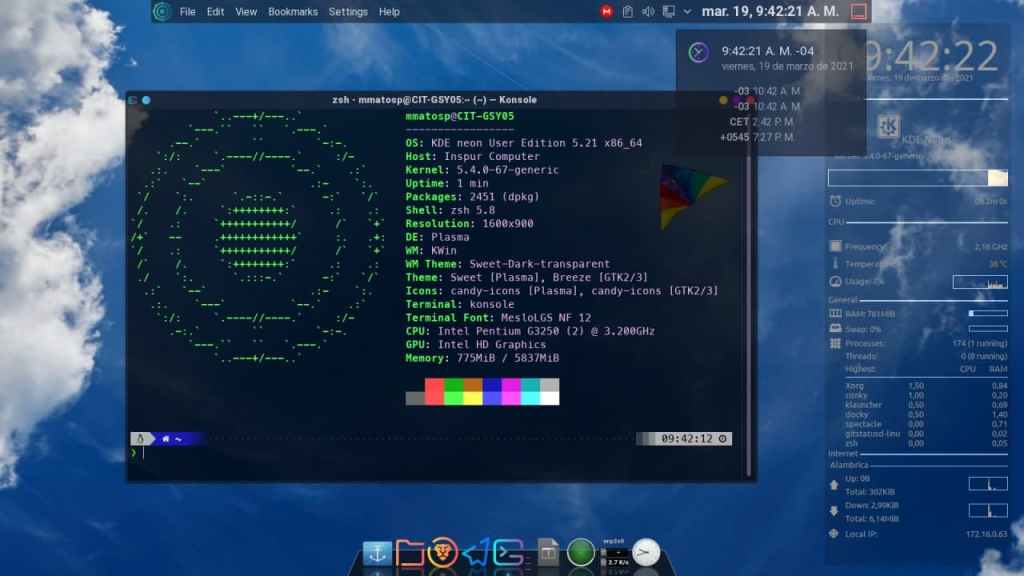
Task: Expand hidden system tray icons arrow
Action: pos(687,12)
